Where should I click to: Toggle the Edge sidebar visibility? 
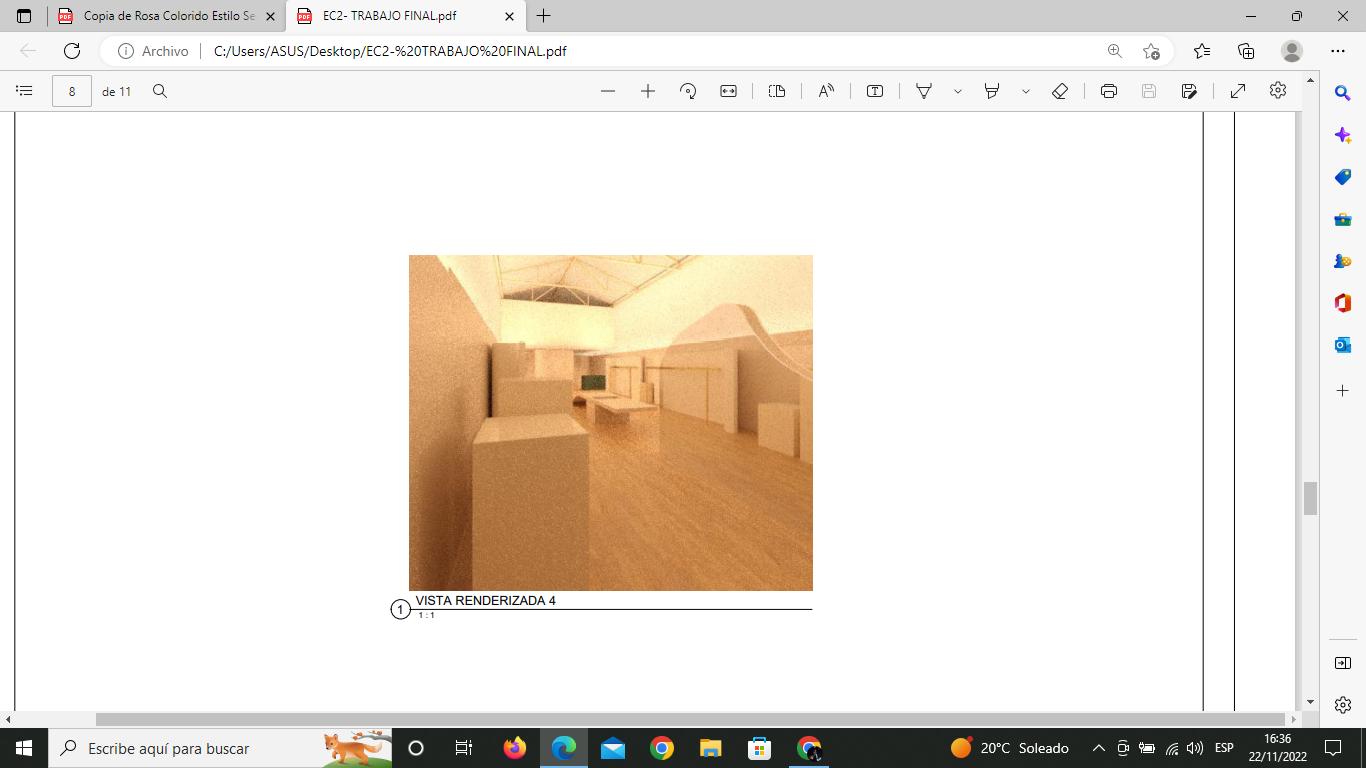(x=1343, y=663)
